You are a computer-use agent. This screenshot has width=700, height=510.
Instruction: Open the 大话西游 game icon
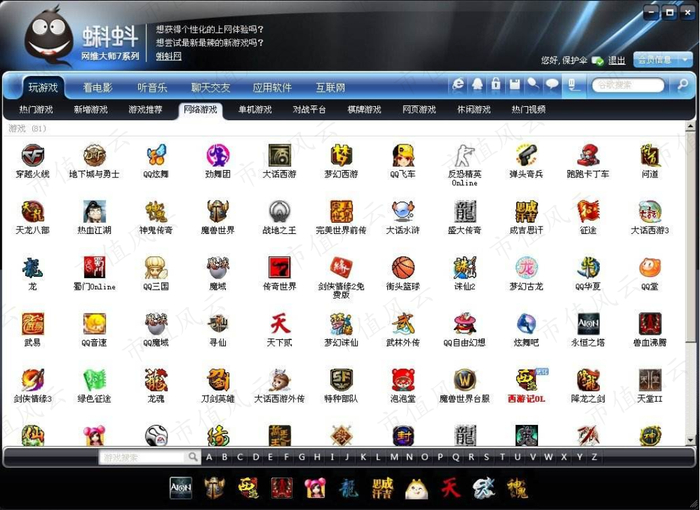pos(279,155)
